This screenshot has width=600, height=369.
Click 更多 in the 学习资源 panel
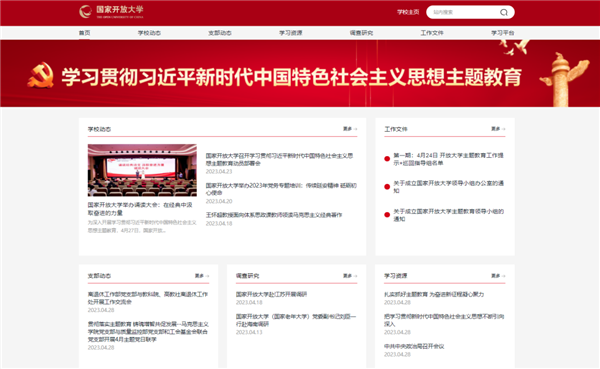(x=498, y=276)
